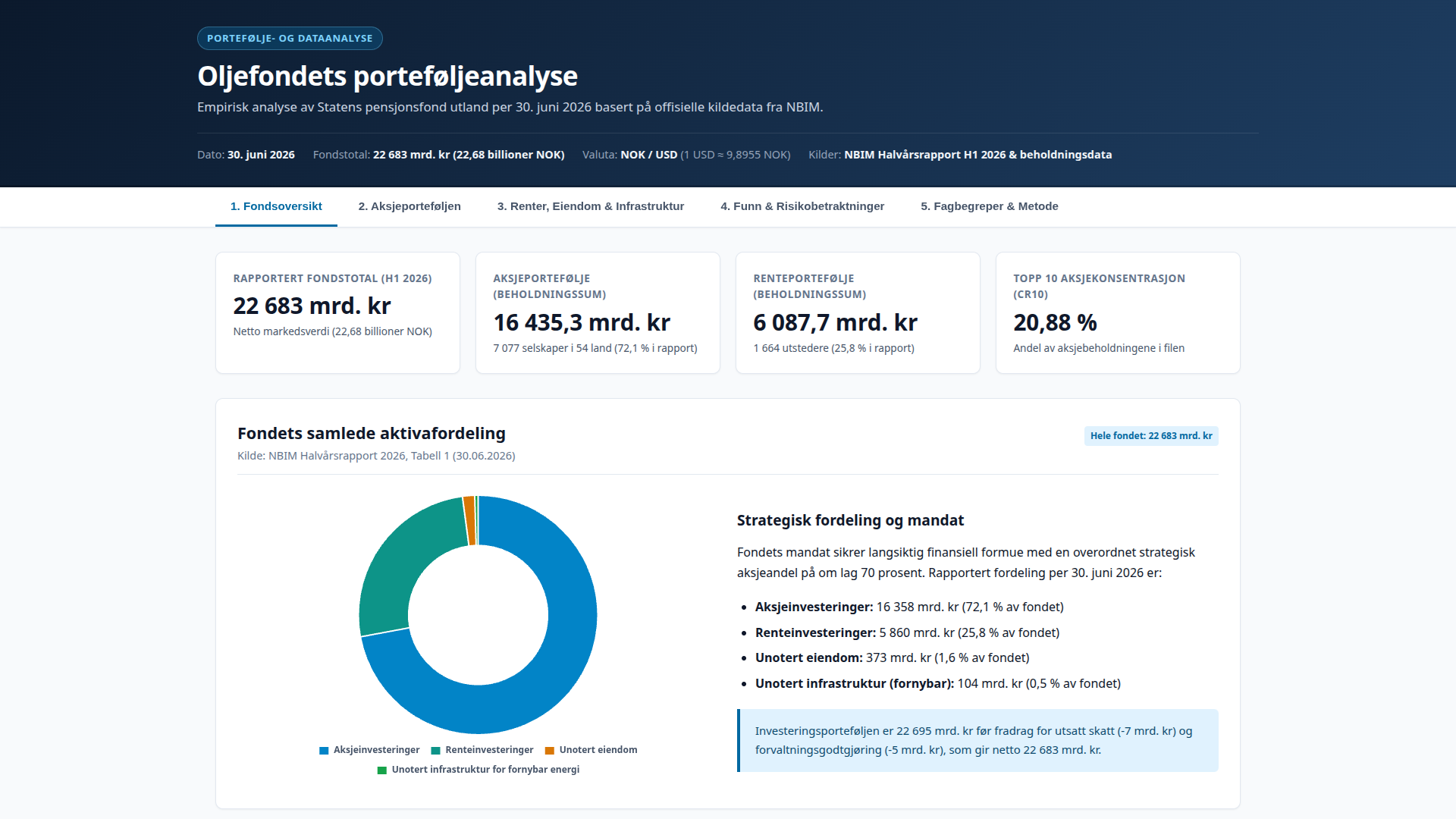Click the Investeringsporteføljen info note box
The image size is (1456, 819).
977,741
